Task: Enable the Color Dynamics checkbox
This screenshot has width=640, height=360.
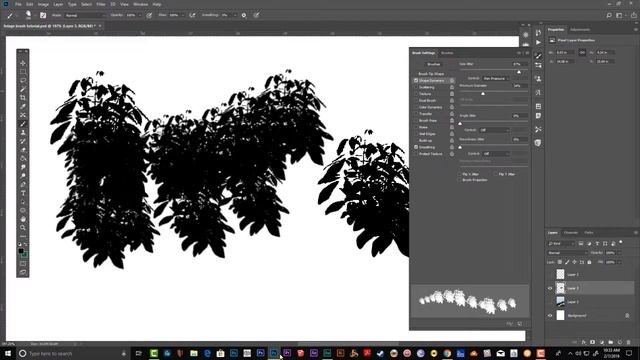Action: point(416,107)
